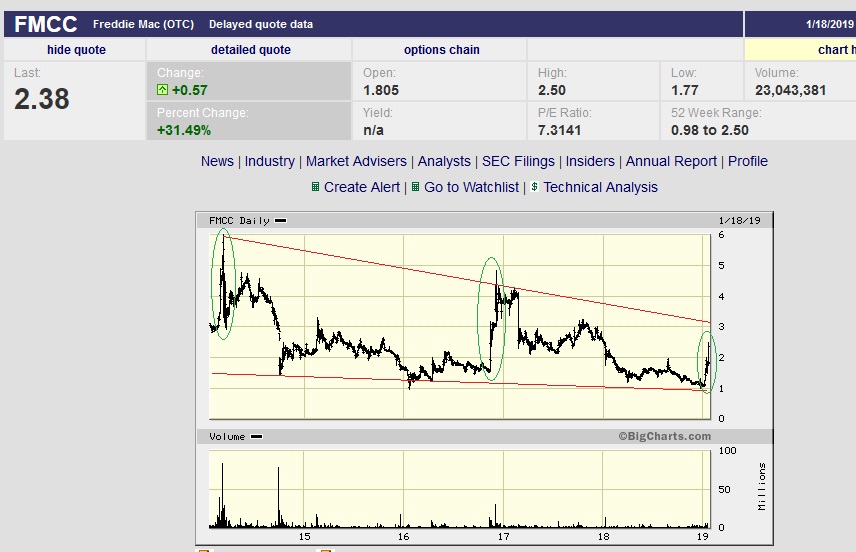
Task: Click the Freddie Mac (OTC) company name
Action: (x=143, y=24)
